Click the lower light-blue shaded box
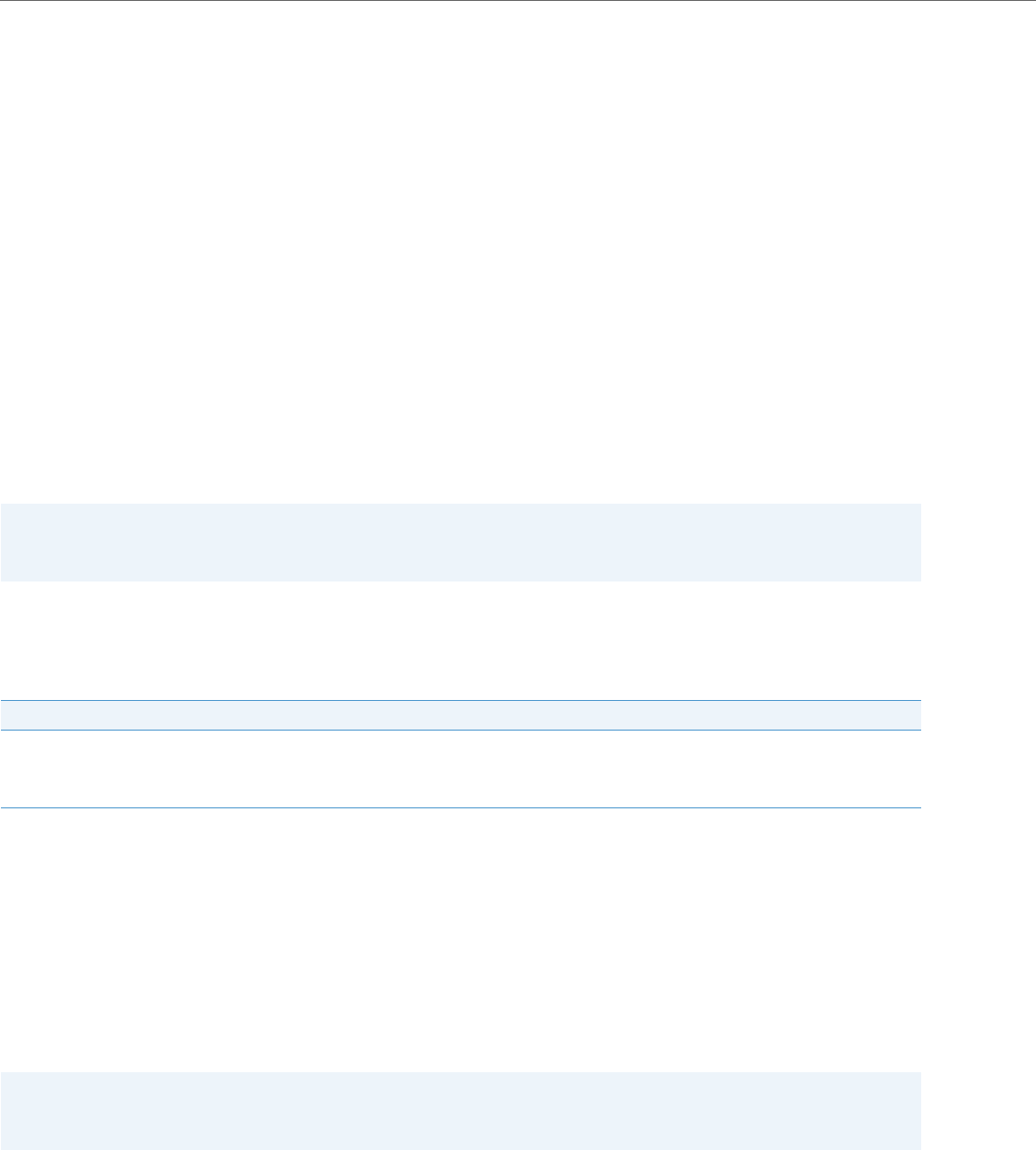 click(461, 1110)
